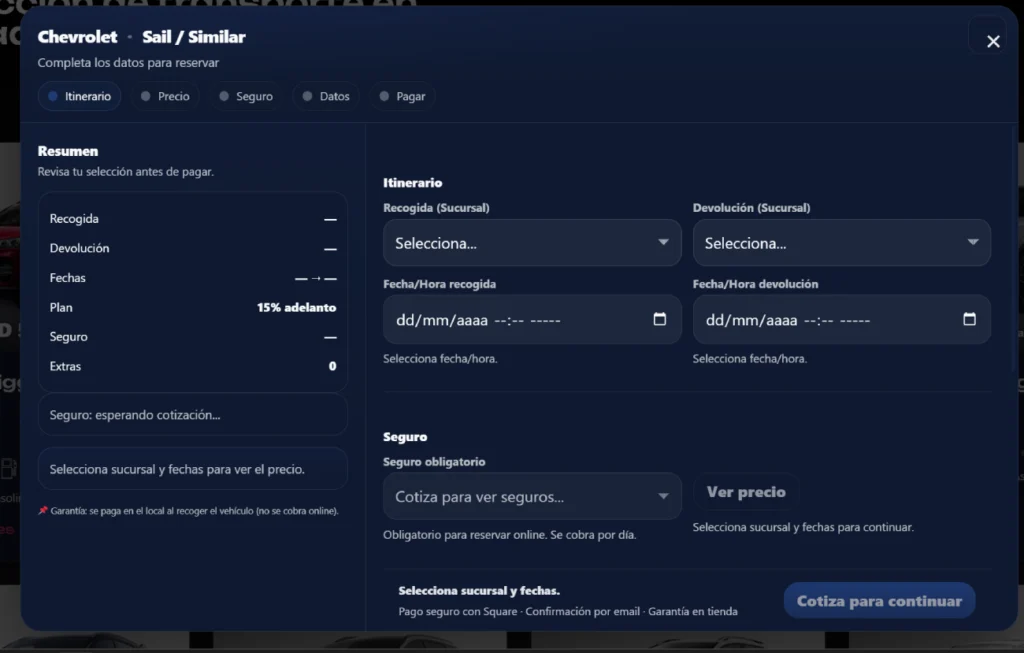Switch to the Datos step tab
Image resolution: width=1024 pixels, height=653 pixels.
coord(326,97)
